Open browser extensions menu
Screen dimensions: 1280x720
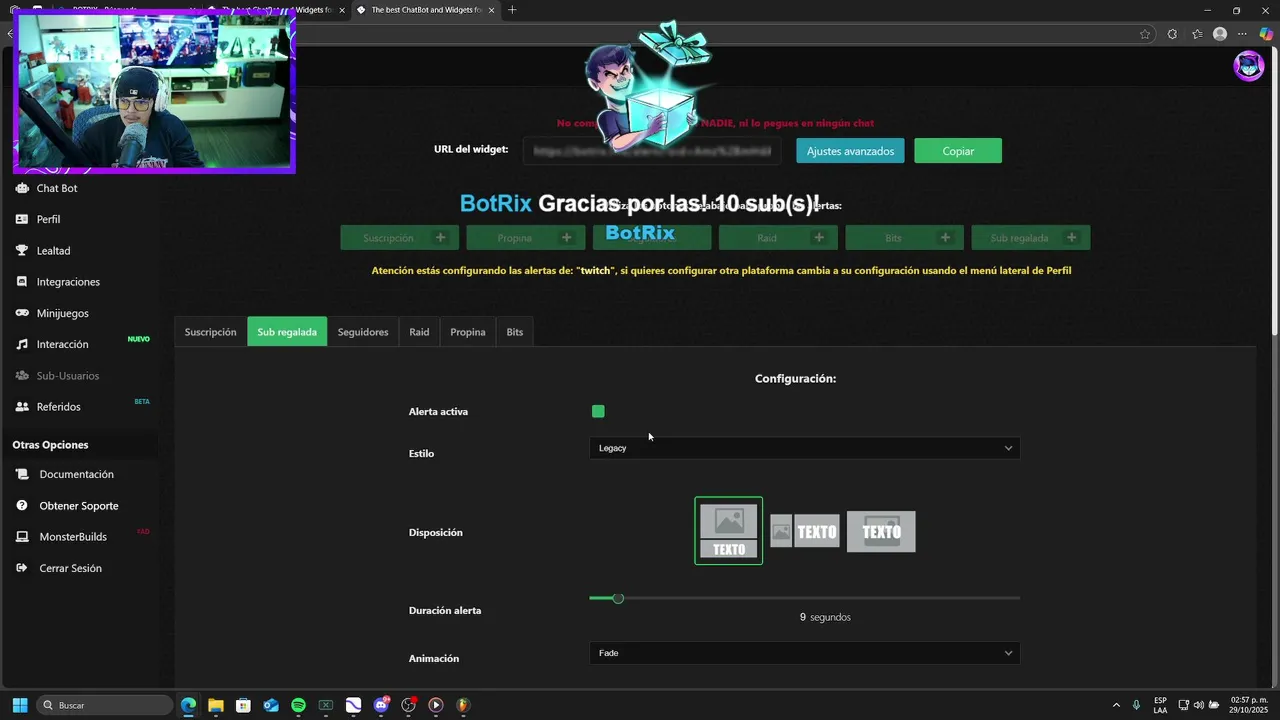1172,34
